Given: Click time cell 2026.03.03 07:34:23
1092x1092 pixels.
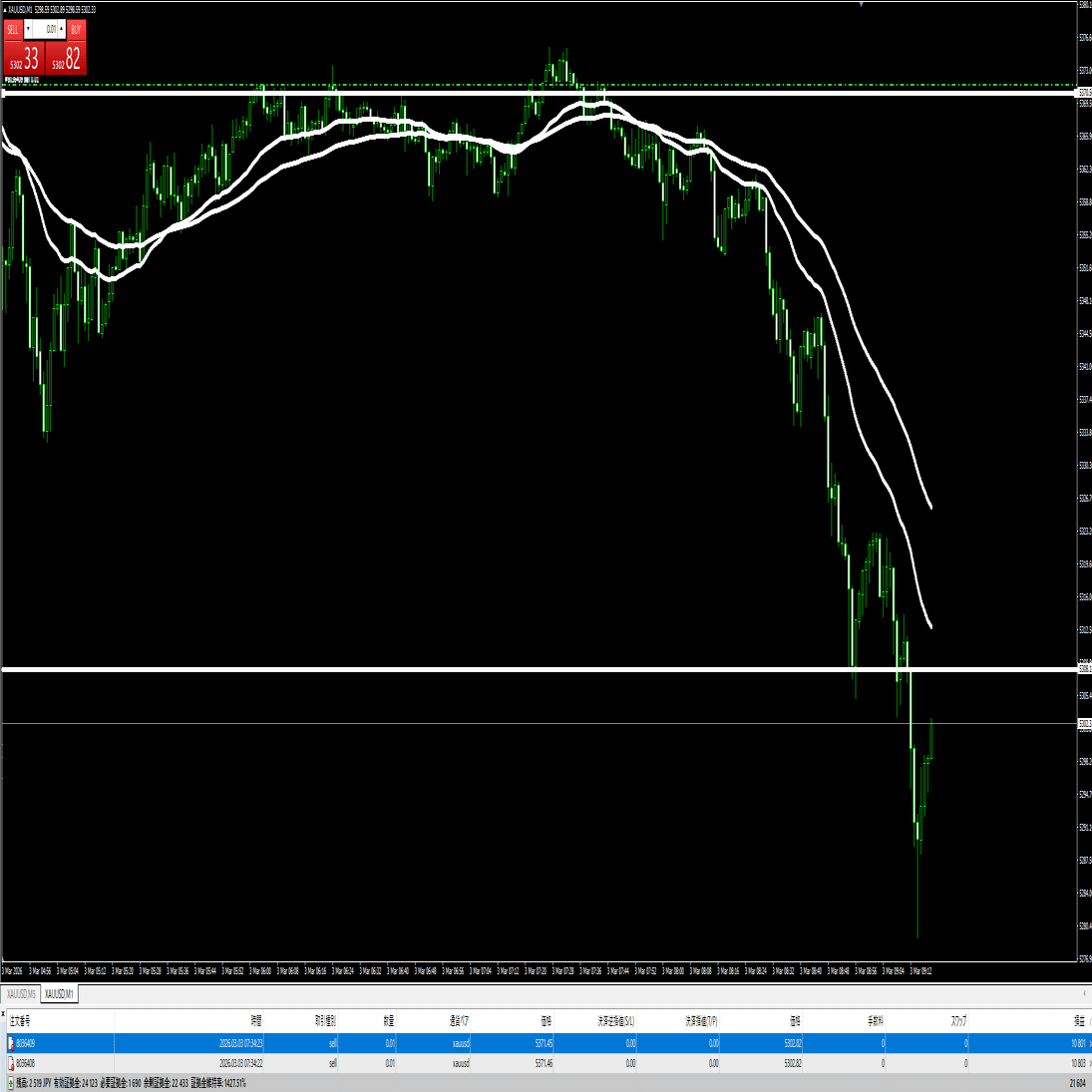Looking at the screenshot, I should coord(240,1043).
